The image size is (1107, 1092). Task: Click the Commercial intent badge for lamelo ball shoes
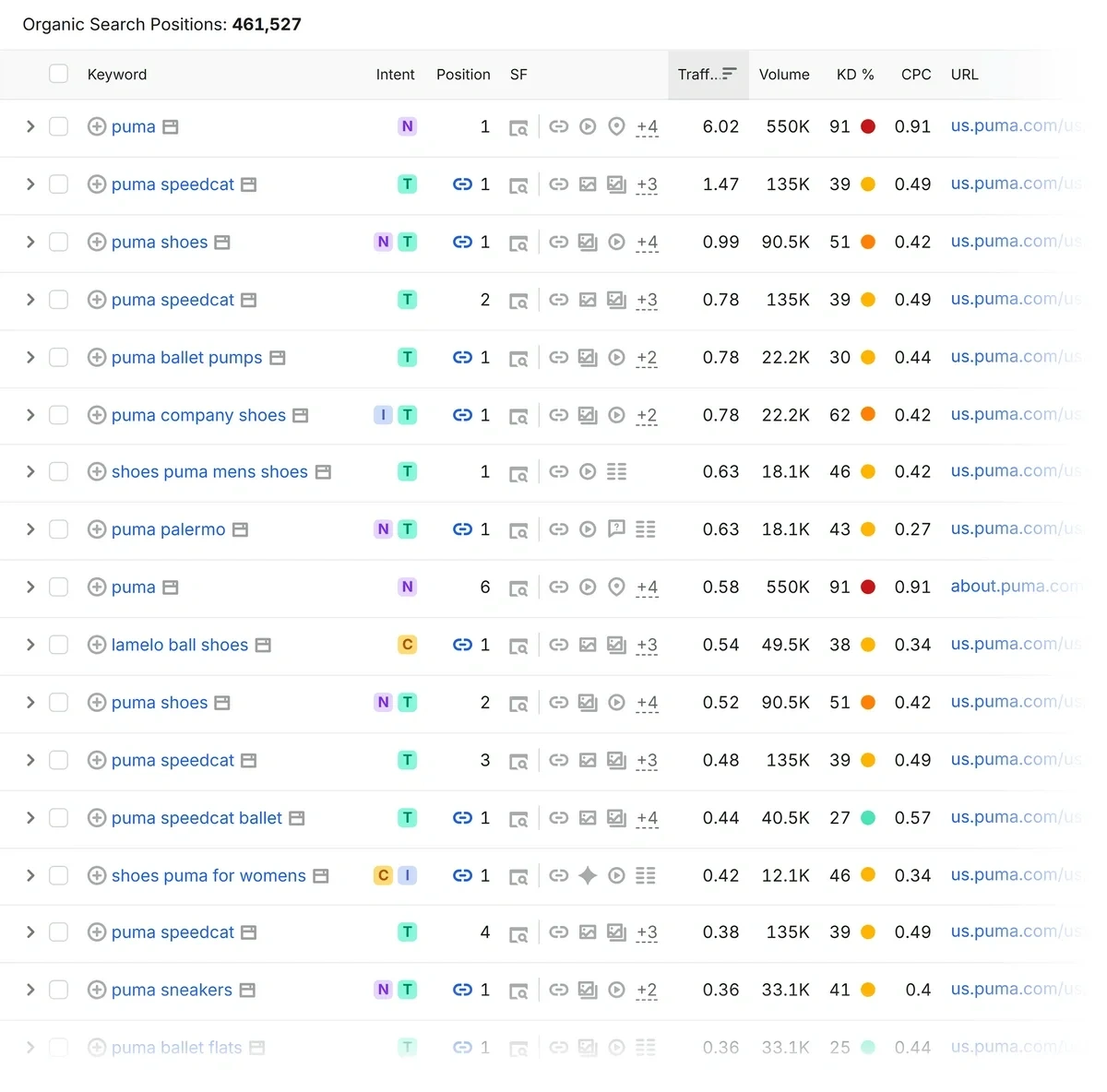click(407, 645)
